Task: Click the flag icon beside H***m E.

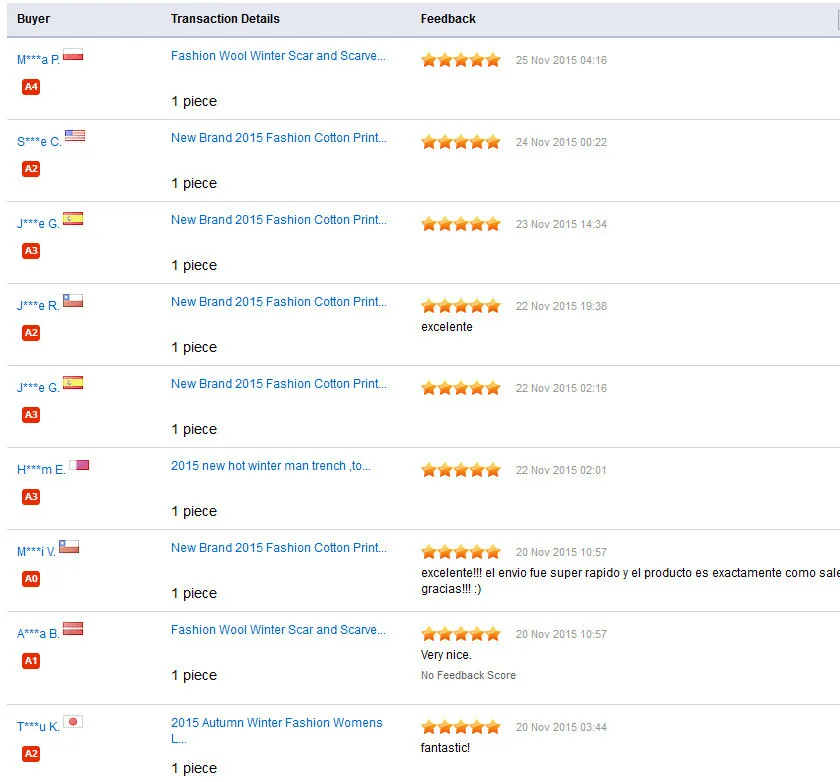Action: (79, 465)
